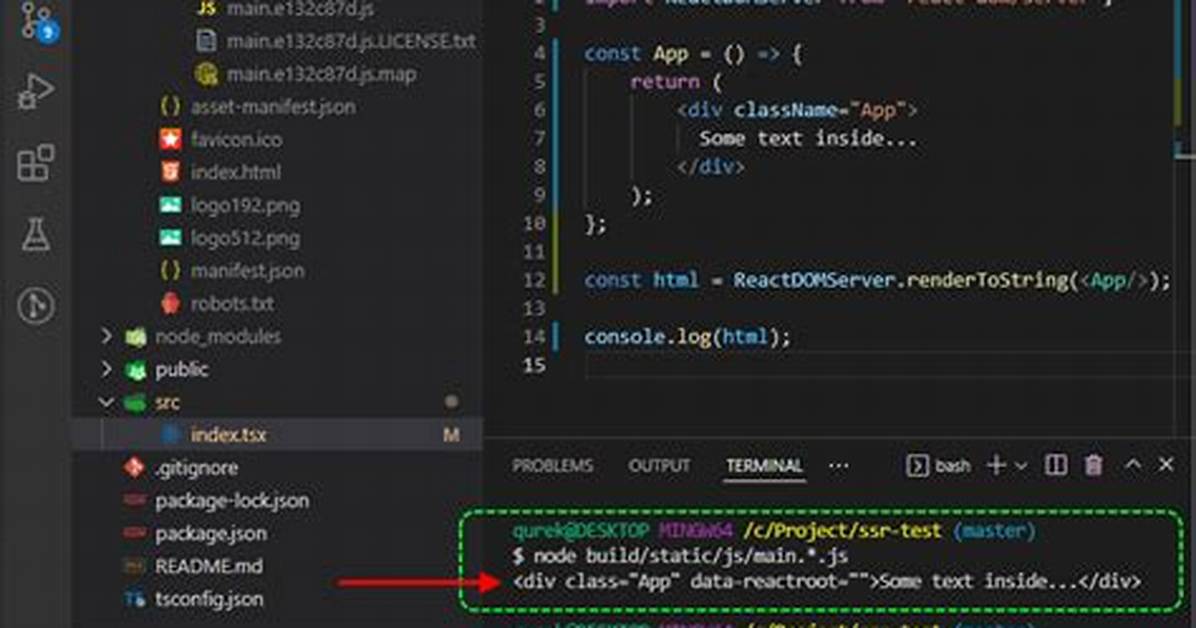Select asset-manifest.json in explorer
Viewport: 1196px width, 628px height.
[x=272, y=107]
